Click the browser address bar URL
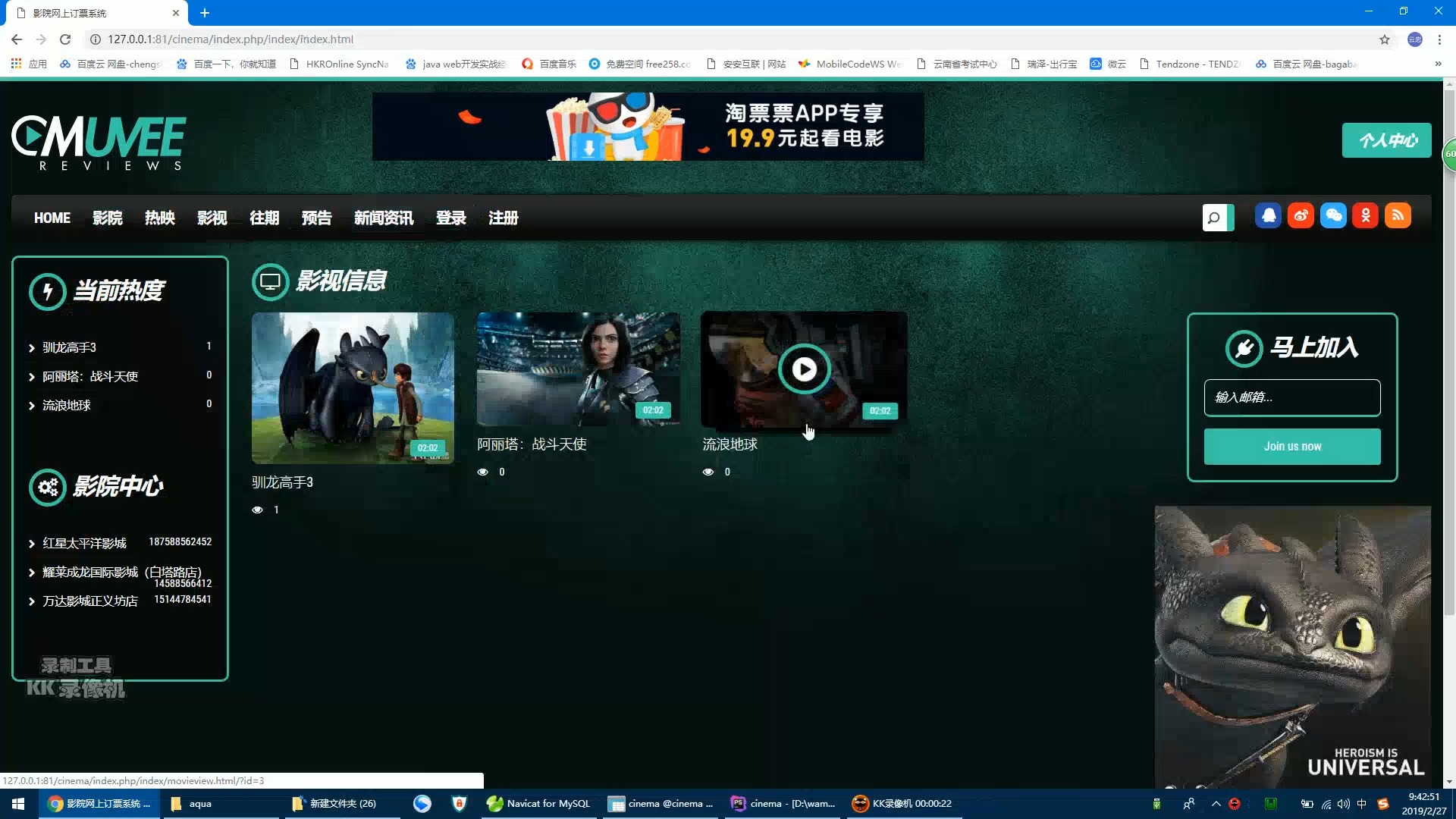This screenshot has width=1456, height=819. tap(230, 39)
